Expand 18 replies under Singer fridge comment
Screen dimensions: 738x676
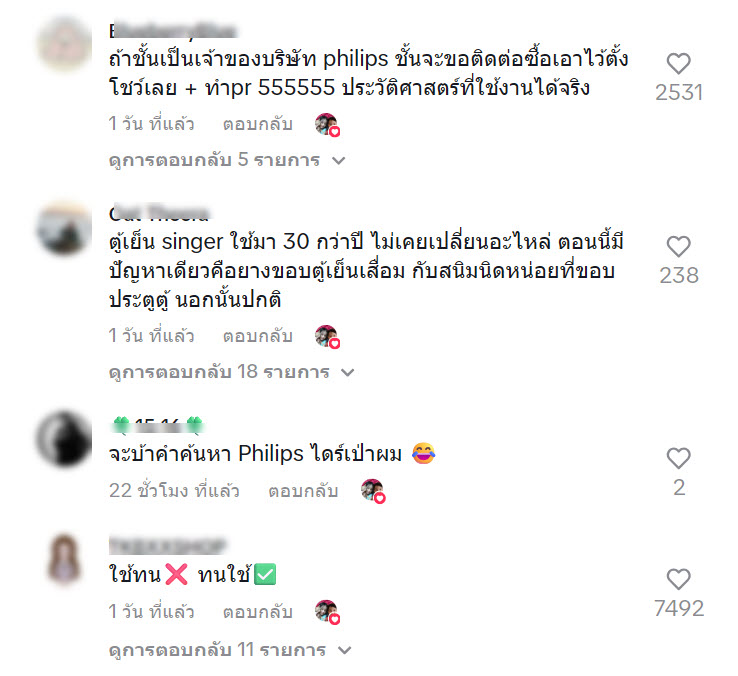coord(231,372)
